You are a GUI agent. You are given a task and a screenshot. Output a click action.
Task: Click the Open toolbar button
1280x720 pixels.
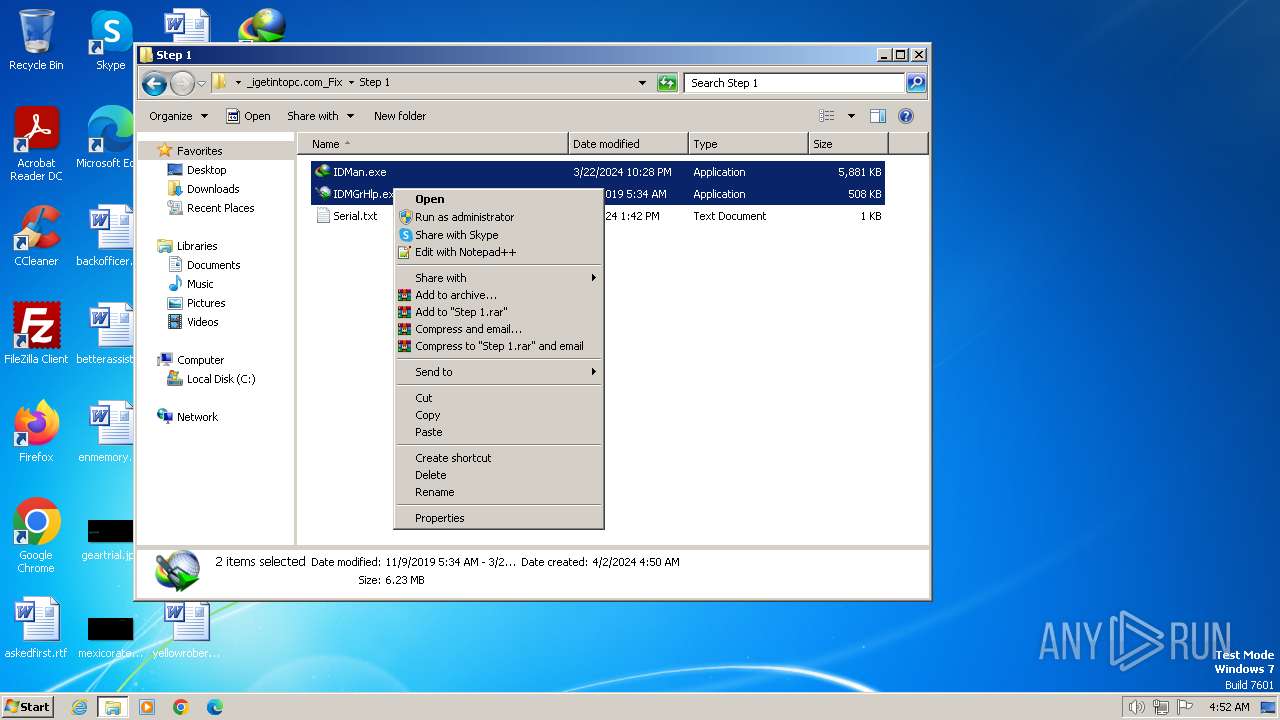tap(248, 116)
